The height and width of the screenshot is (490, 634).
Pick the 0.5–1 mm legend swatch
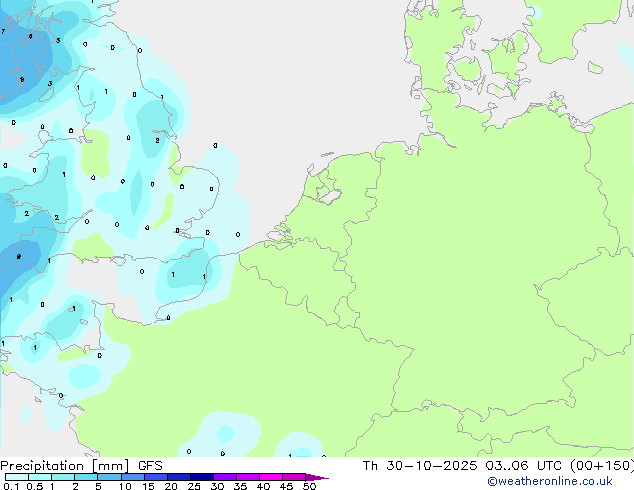(40, 477)
